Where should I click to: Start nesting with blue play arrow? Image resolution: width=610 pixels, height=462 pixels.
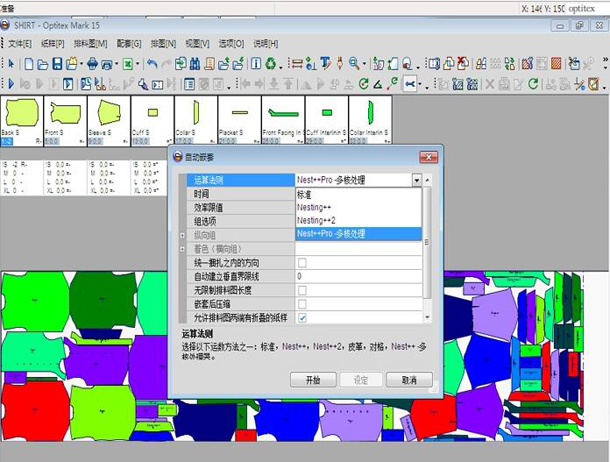(11, 84)
